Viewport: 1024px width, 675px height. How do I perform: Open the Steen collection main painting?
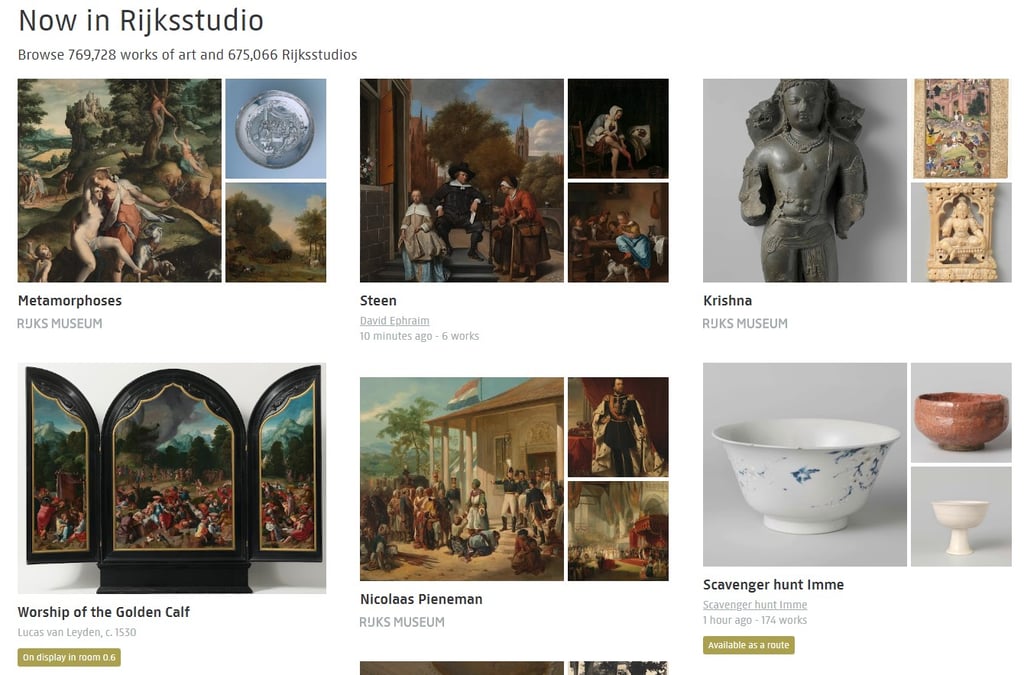tap(462, 181)
